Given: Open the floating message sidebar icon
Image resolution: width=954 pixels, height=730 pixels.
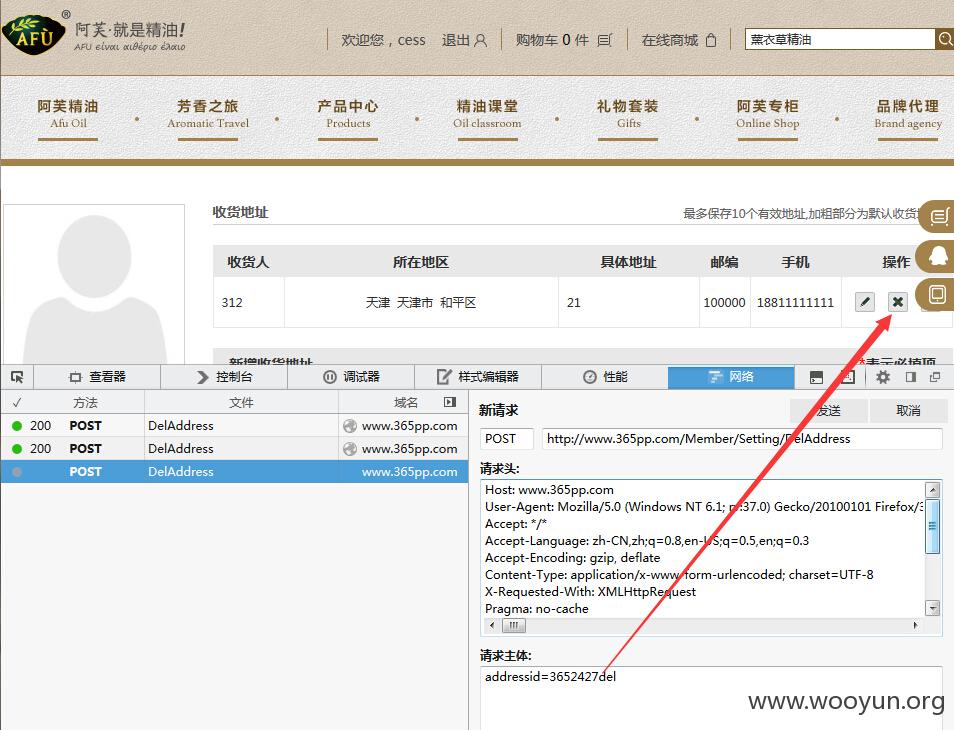Looking at the screenshot, I should click(x=938, y=216).
